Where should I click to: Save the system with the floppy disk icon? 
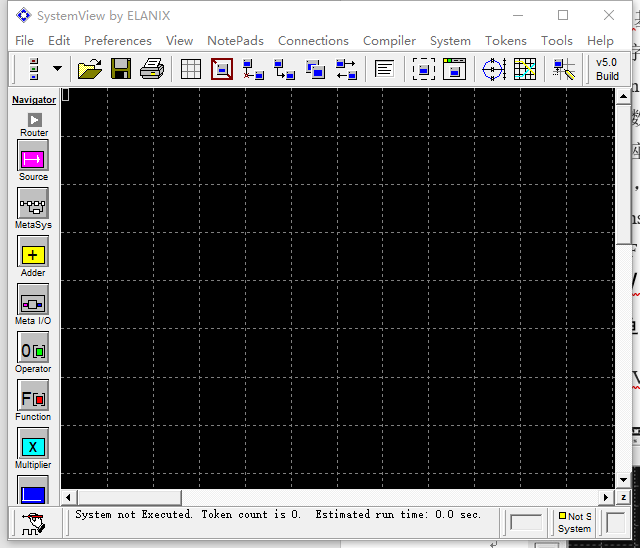tap(121, 69)
